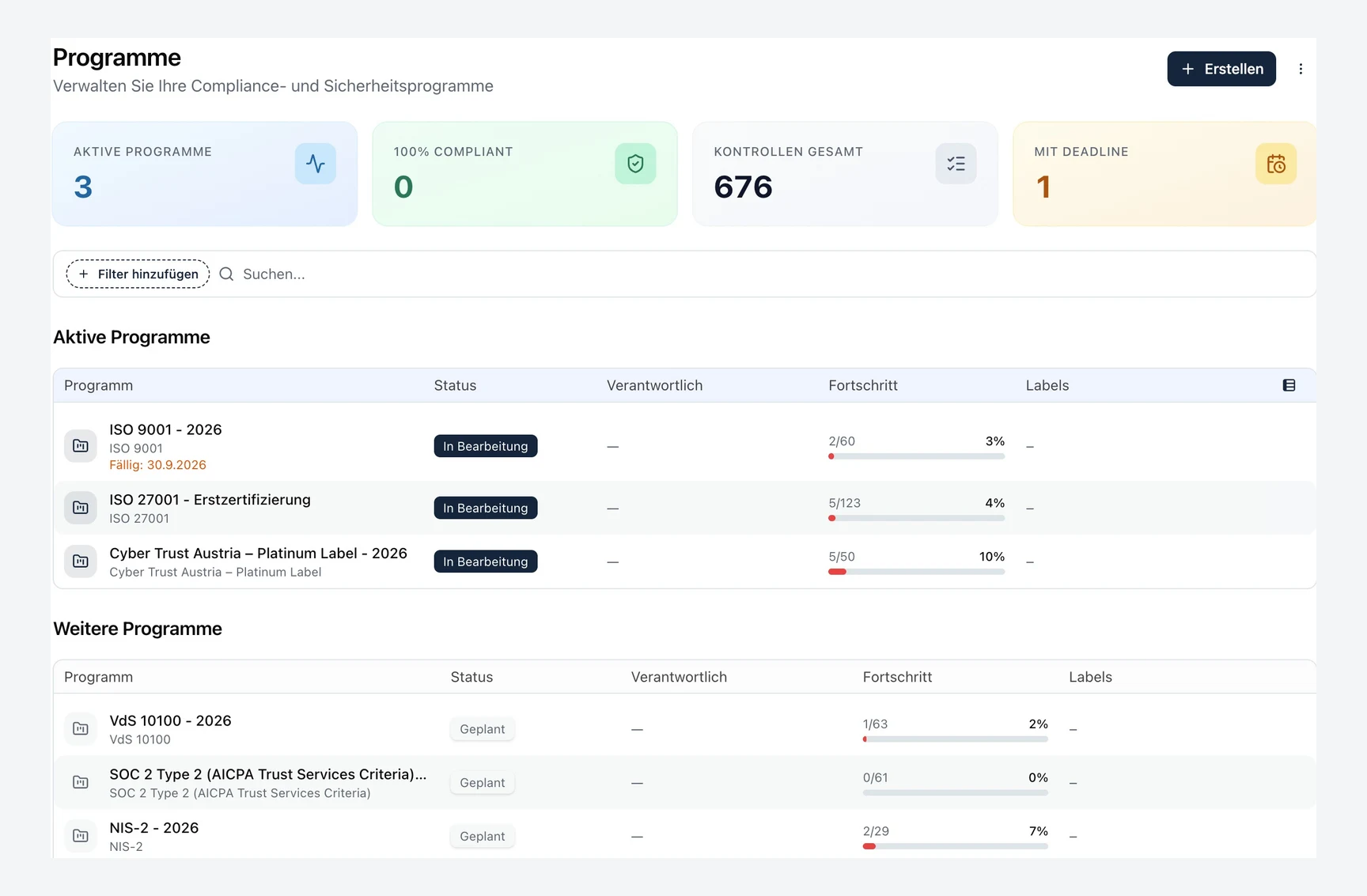Click Geplant badge for NIS-2 - 2026

[x=483, y=837]
